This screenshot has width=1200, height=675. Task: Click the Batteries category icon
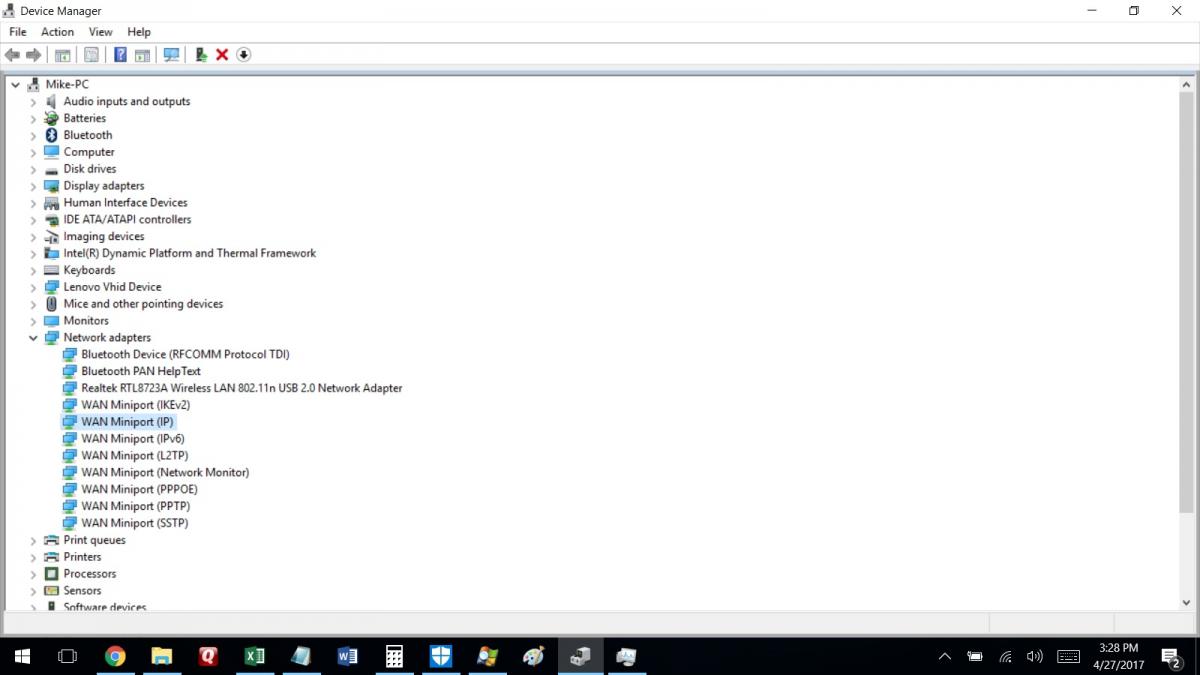pos(52,118)
